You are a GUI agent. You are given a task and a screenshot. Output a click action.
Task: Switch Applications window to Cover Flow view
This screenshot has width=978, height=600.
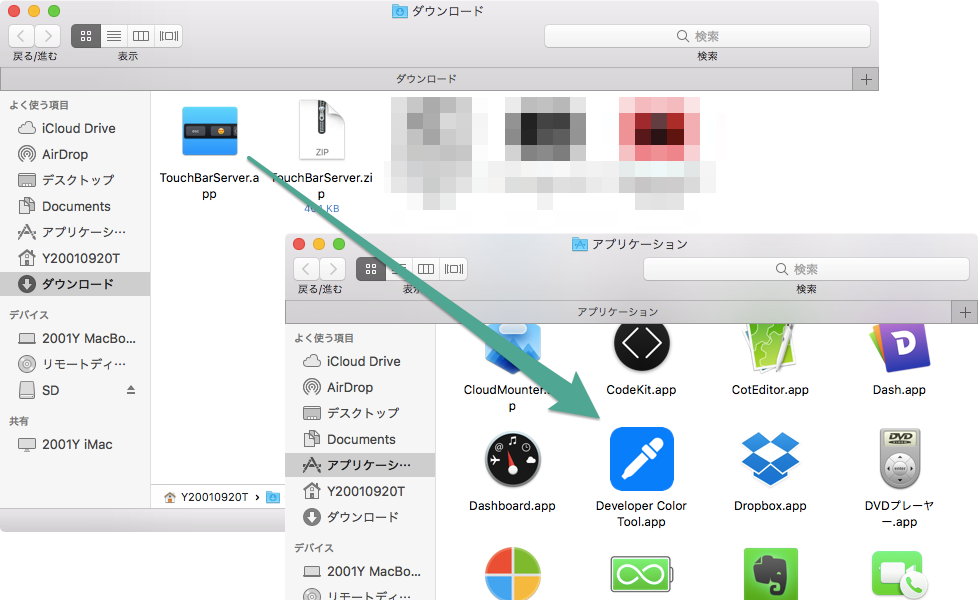click(x=453, y=269)
